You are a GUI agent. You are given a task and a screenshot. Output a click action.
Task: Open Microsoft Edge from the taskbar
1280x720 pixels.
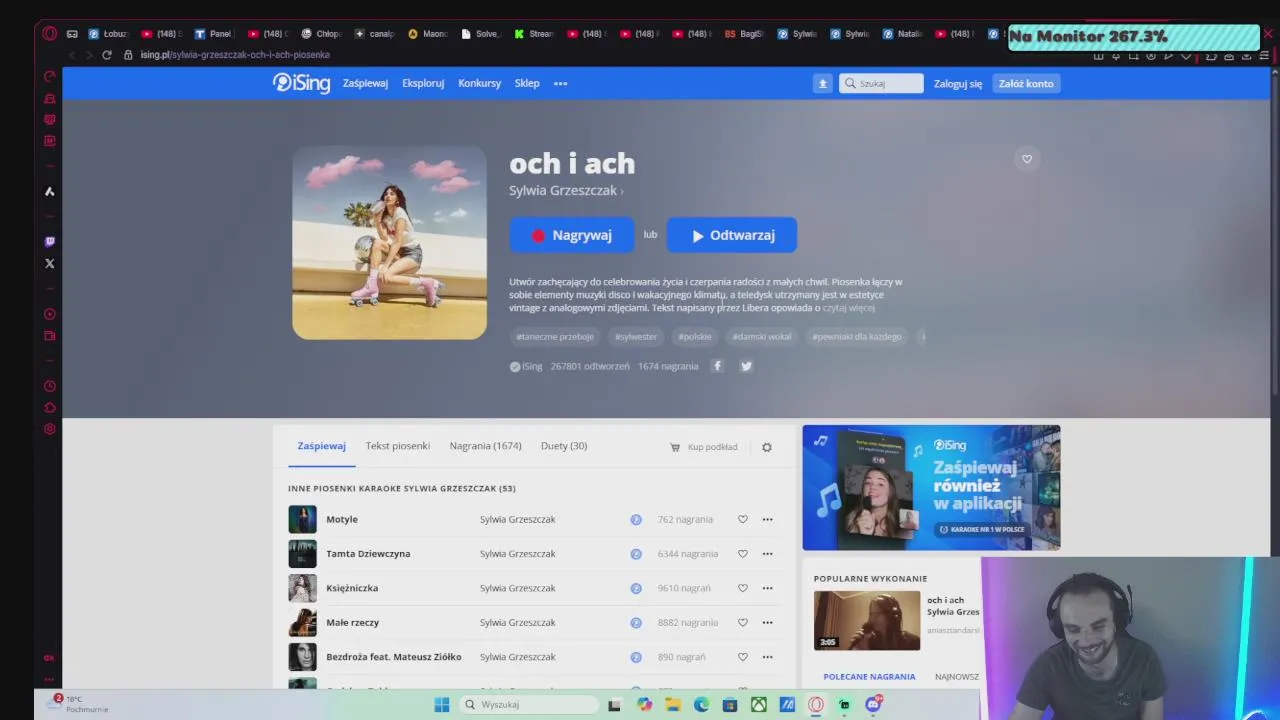(x=701, y=705)
